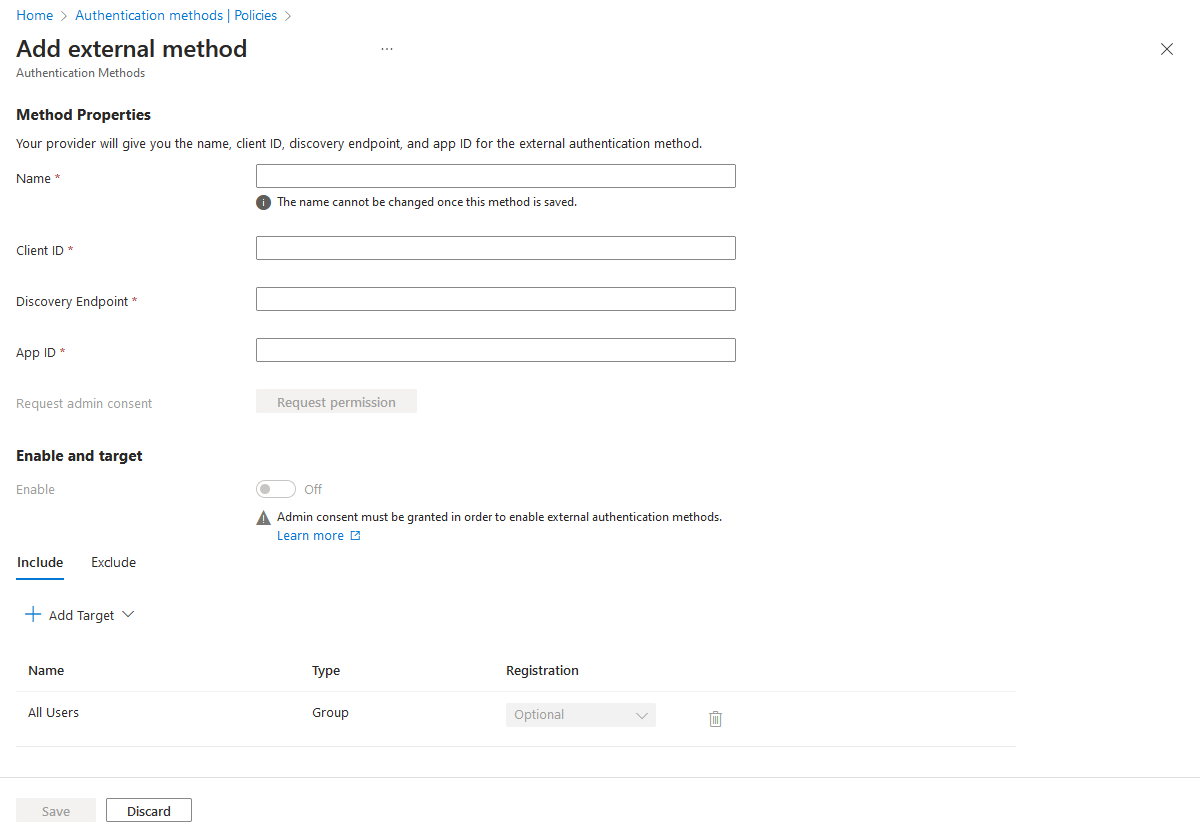Open the Learn more link
Image resolution: width=1200 pixels, height=836 pixels.
(x=310, y=536)
